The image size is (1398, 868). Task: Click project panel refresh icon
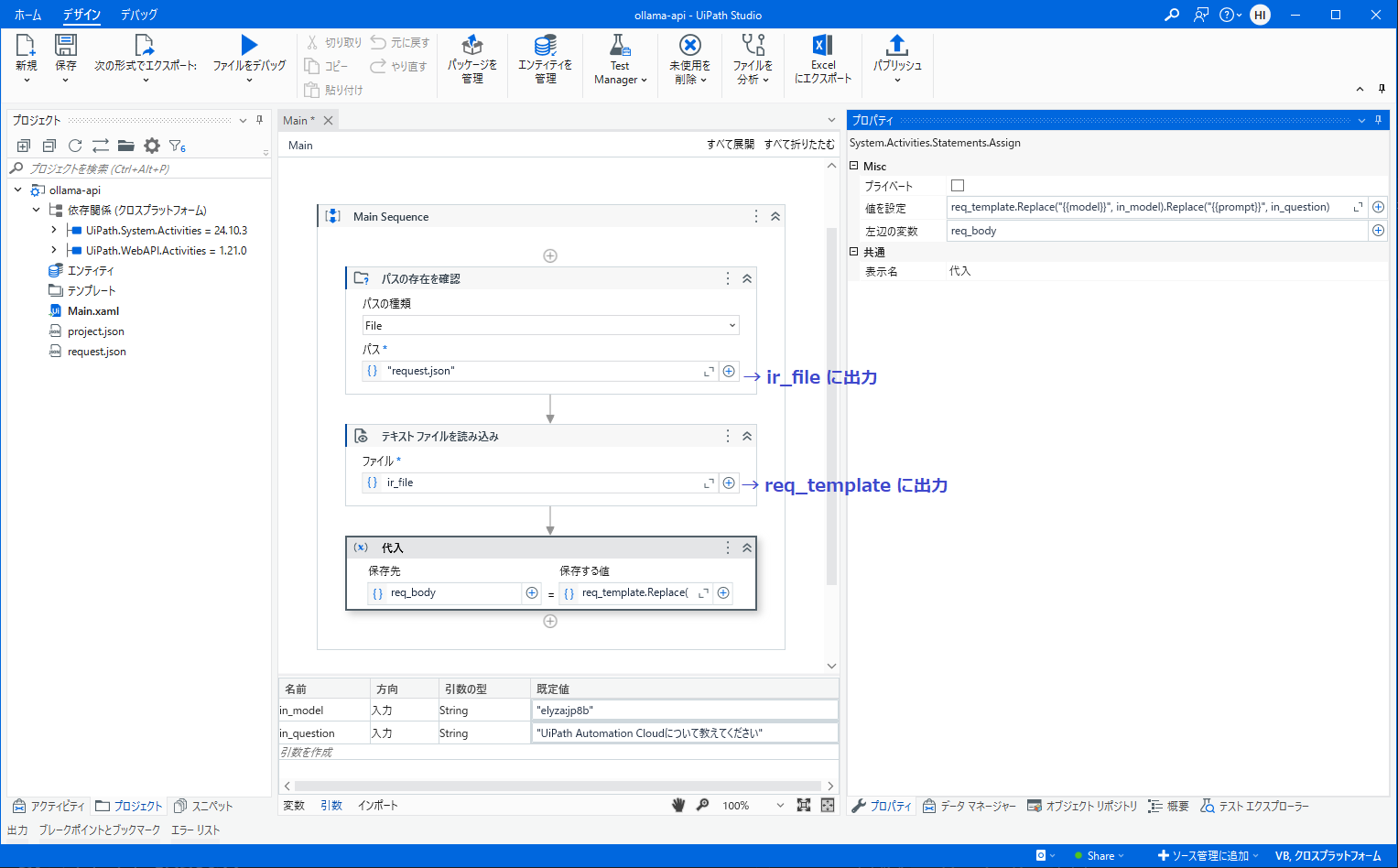point(75,146)
